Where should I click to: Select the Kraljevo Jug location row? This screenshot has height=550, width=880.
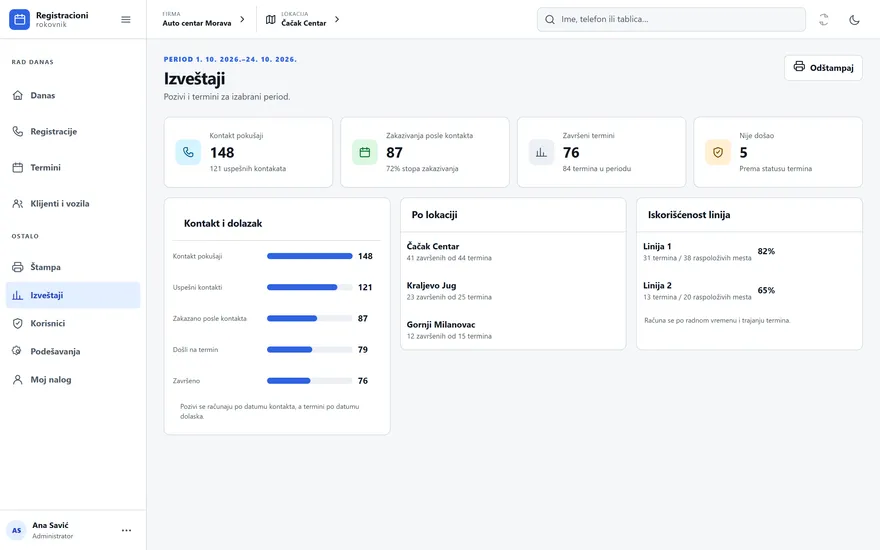tap(513, 291)
